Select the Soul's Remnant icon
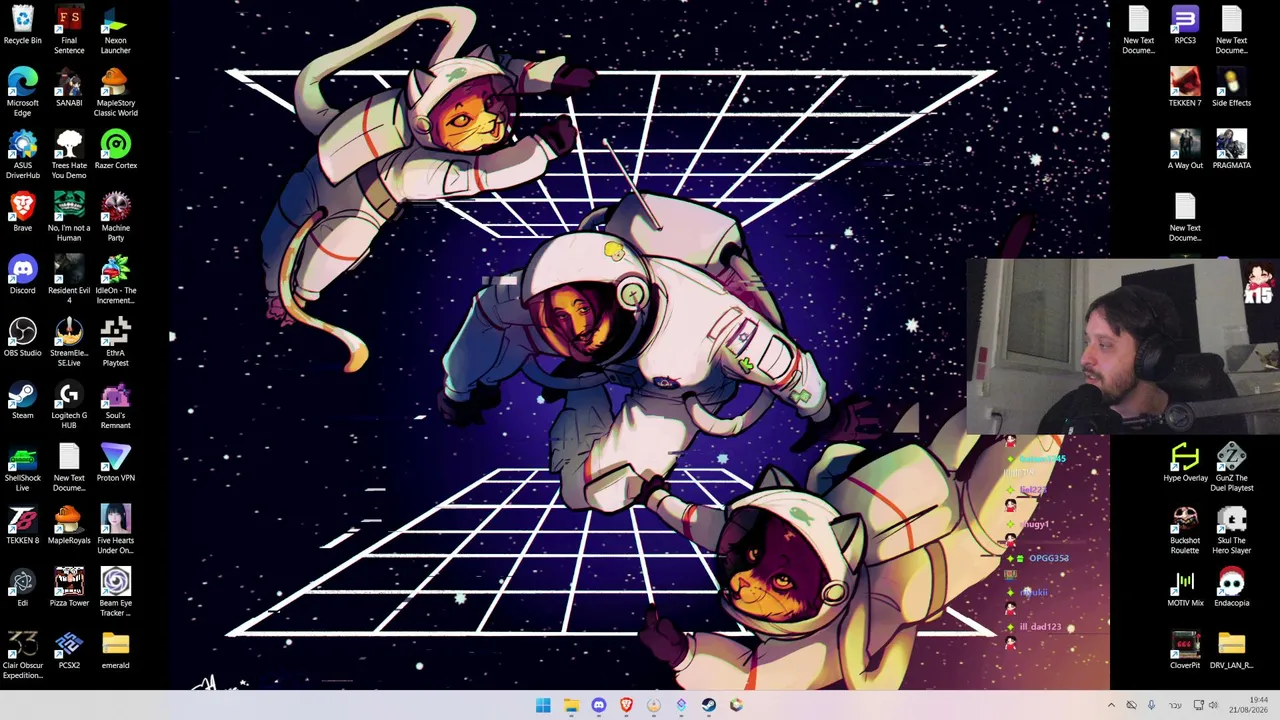This screenshot has width=1280, height=720. 115,406
